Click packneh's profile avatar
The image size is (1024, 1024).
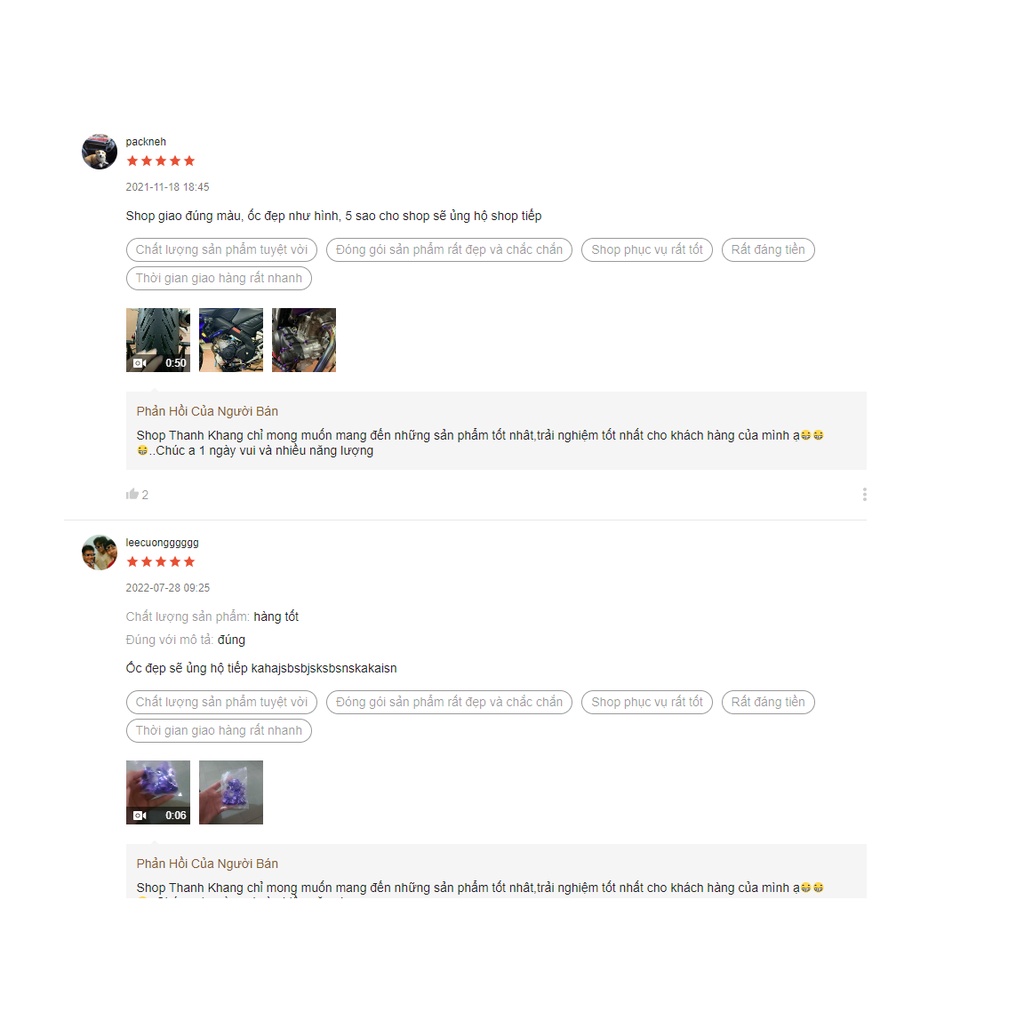click(99, 152)
